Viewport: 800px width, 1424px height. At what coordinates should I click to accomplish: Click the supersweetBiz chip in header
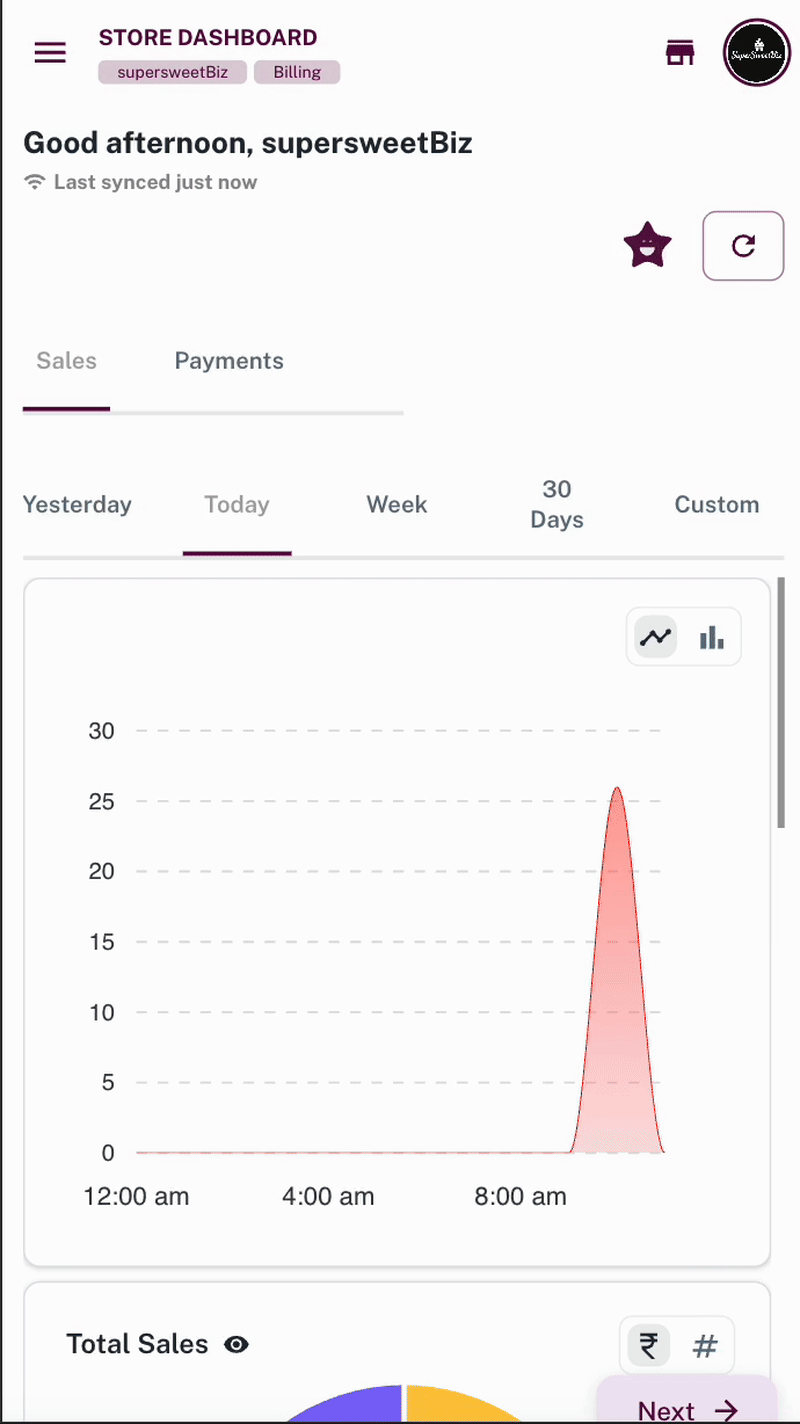pos(172,72)
